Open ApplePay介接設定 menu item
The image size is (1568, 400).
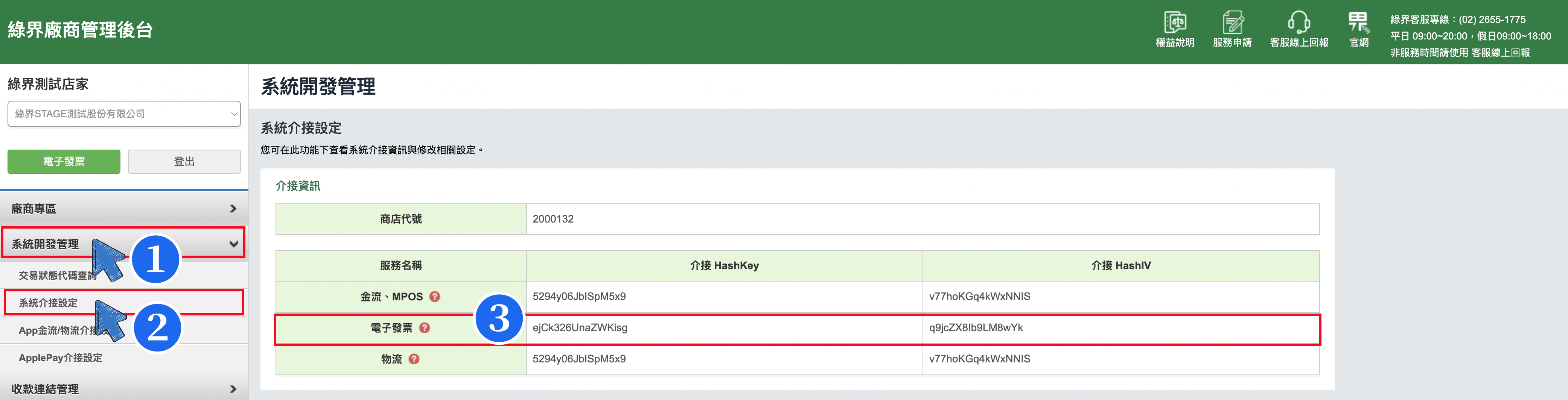coord(60,358)
